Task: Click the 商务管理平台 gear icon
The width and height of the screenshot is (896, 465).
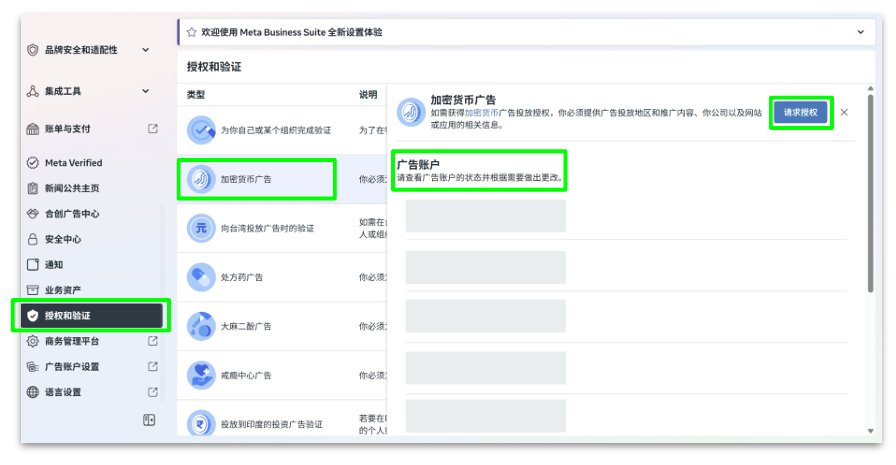Action: (33, 341)
